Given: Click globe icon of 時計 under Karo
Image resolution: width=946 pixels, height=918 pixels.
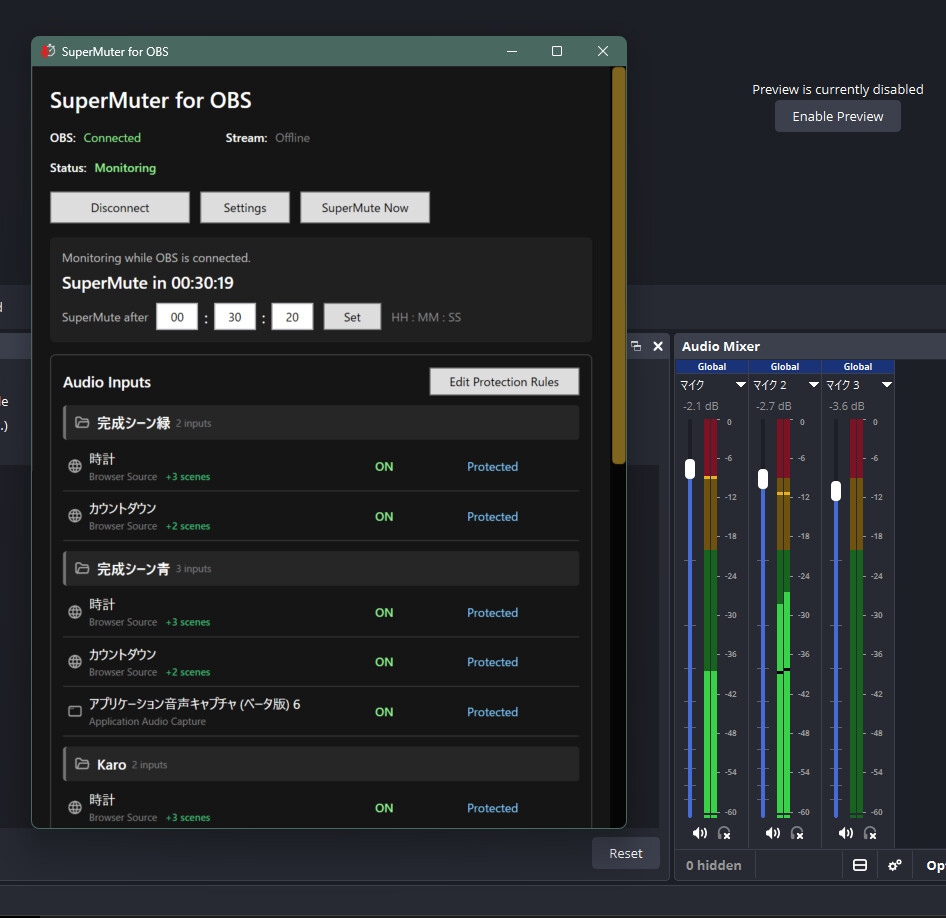Looking at the screenshot, I should click(x=75, y=807).
